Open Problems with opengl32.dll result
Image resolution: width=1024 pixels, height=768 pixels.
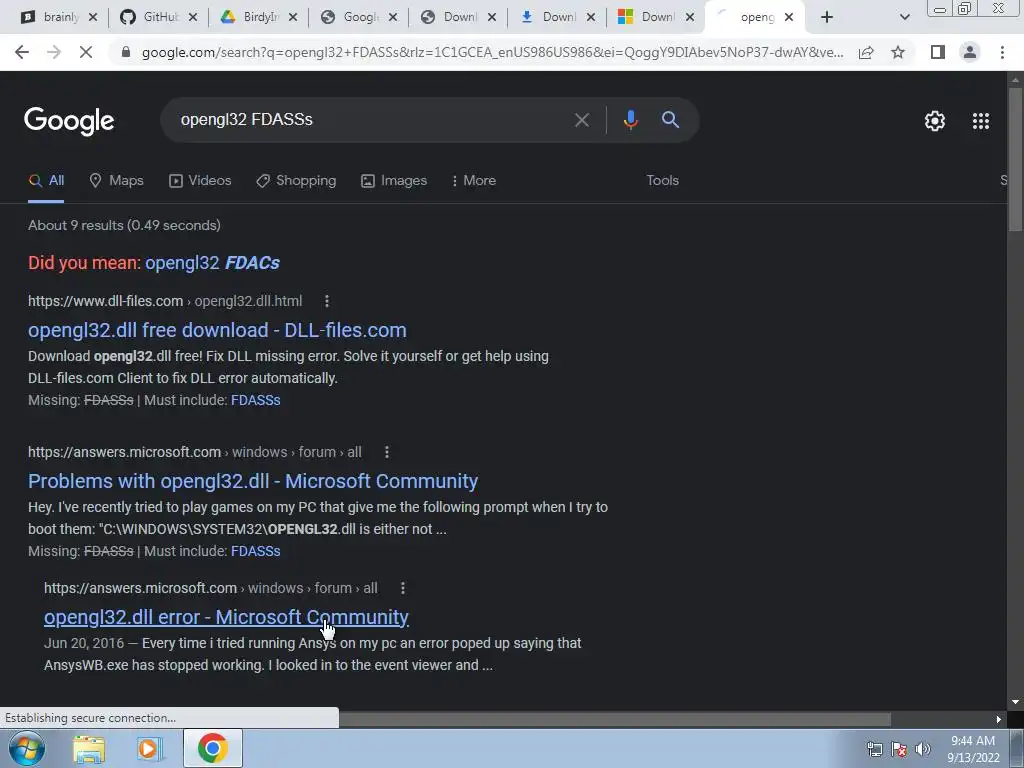pyautogui.click(x=253, y=481)
